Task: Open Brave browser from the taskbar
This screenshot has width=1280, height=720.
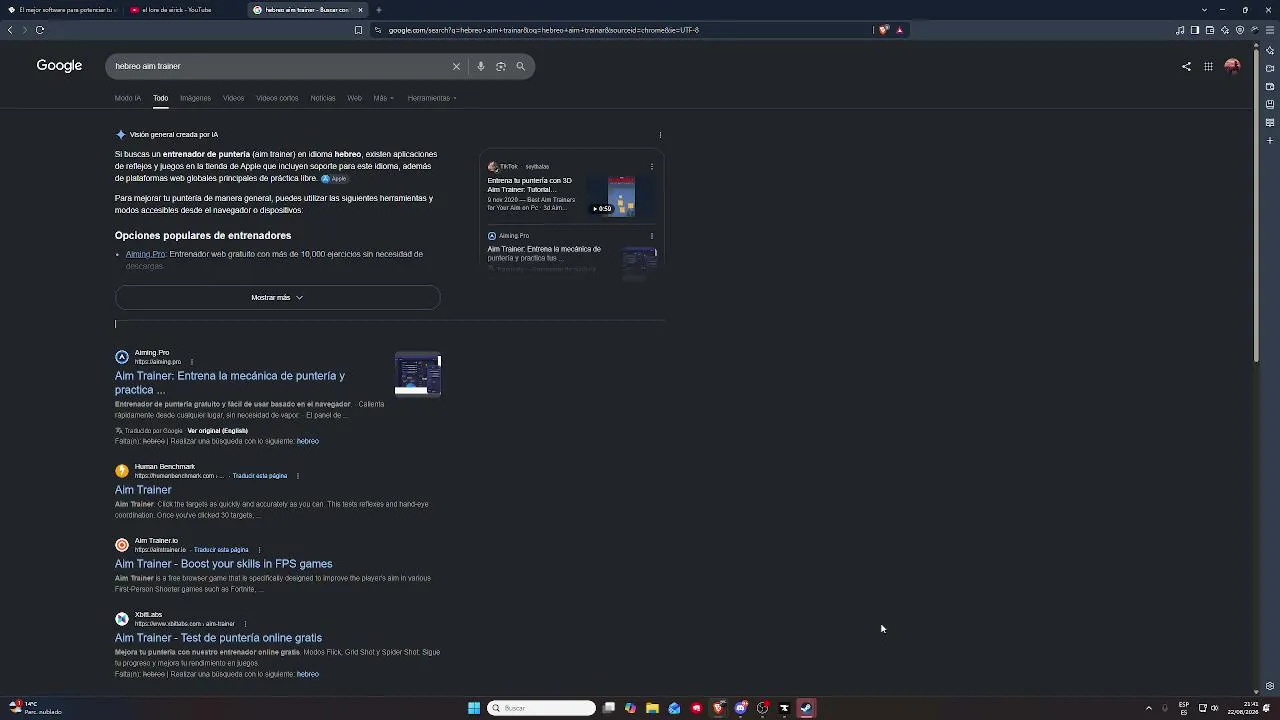Action: pos(718,708)
